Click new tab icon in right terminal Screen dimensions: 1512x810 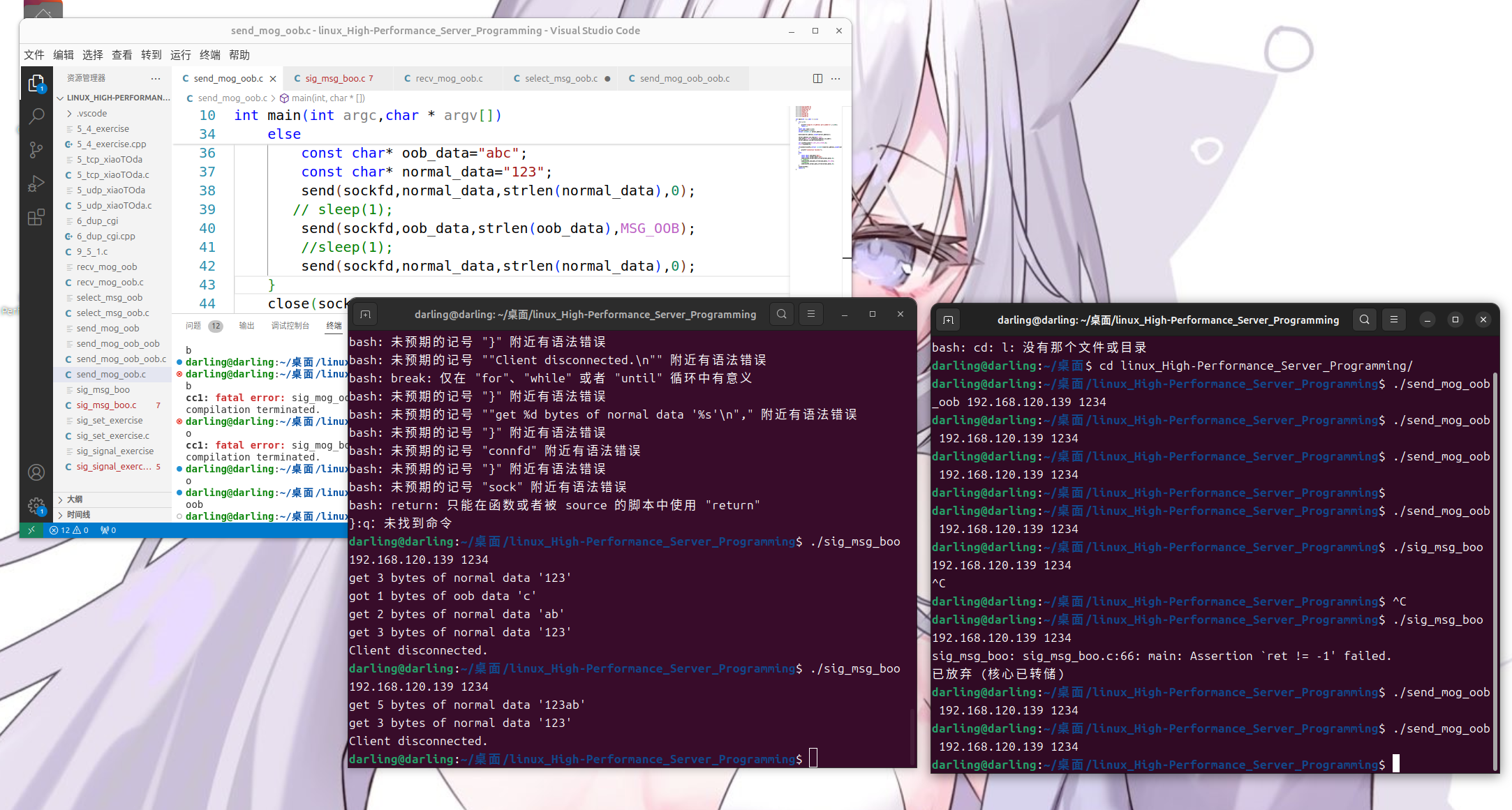tap(948, 320)
